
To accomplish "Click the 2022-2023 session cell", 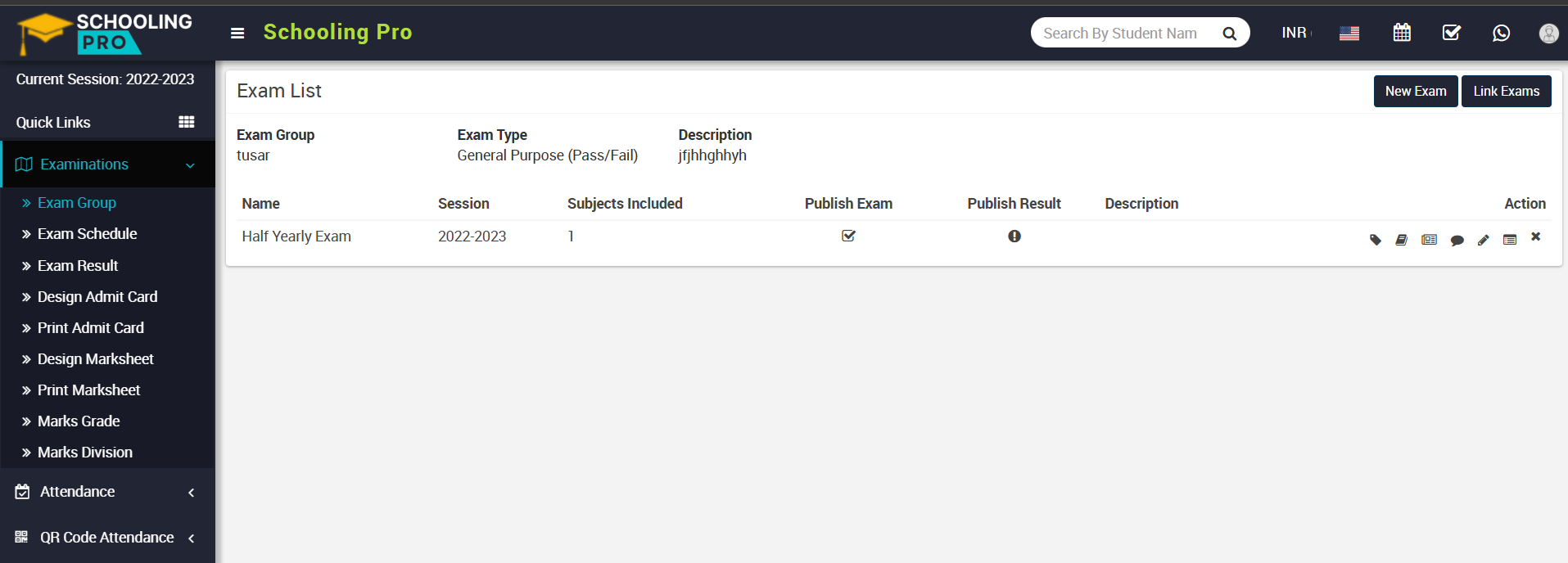I will coord(472,236).
